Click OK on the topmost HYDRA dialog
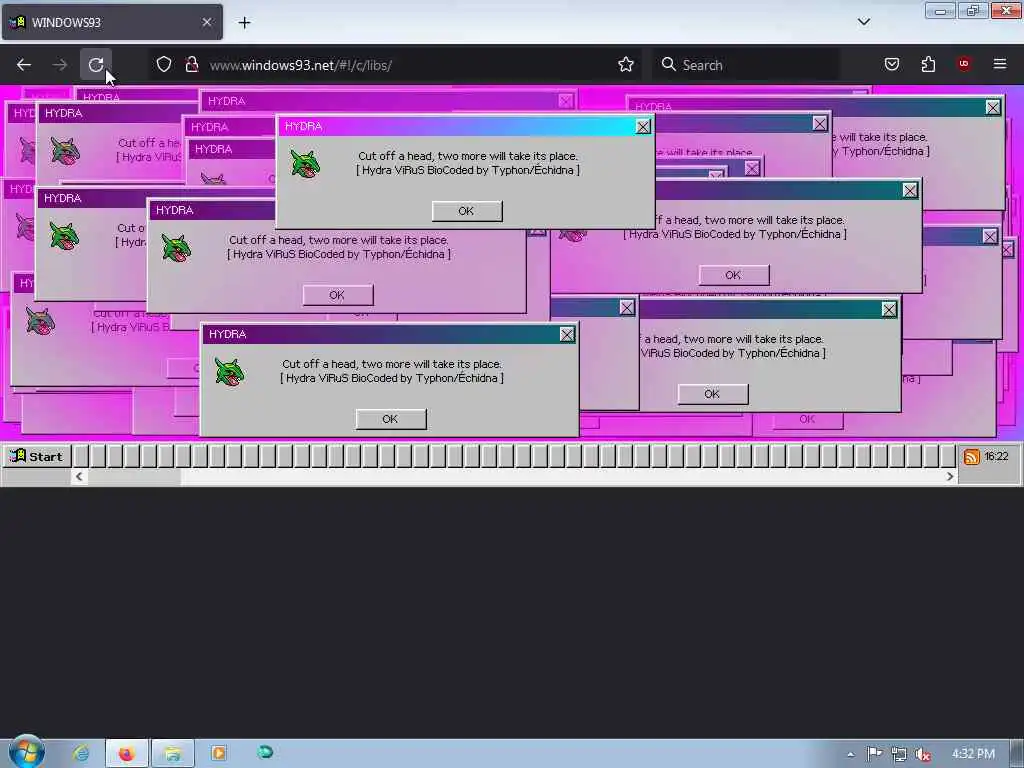 pos(467,211)
